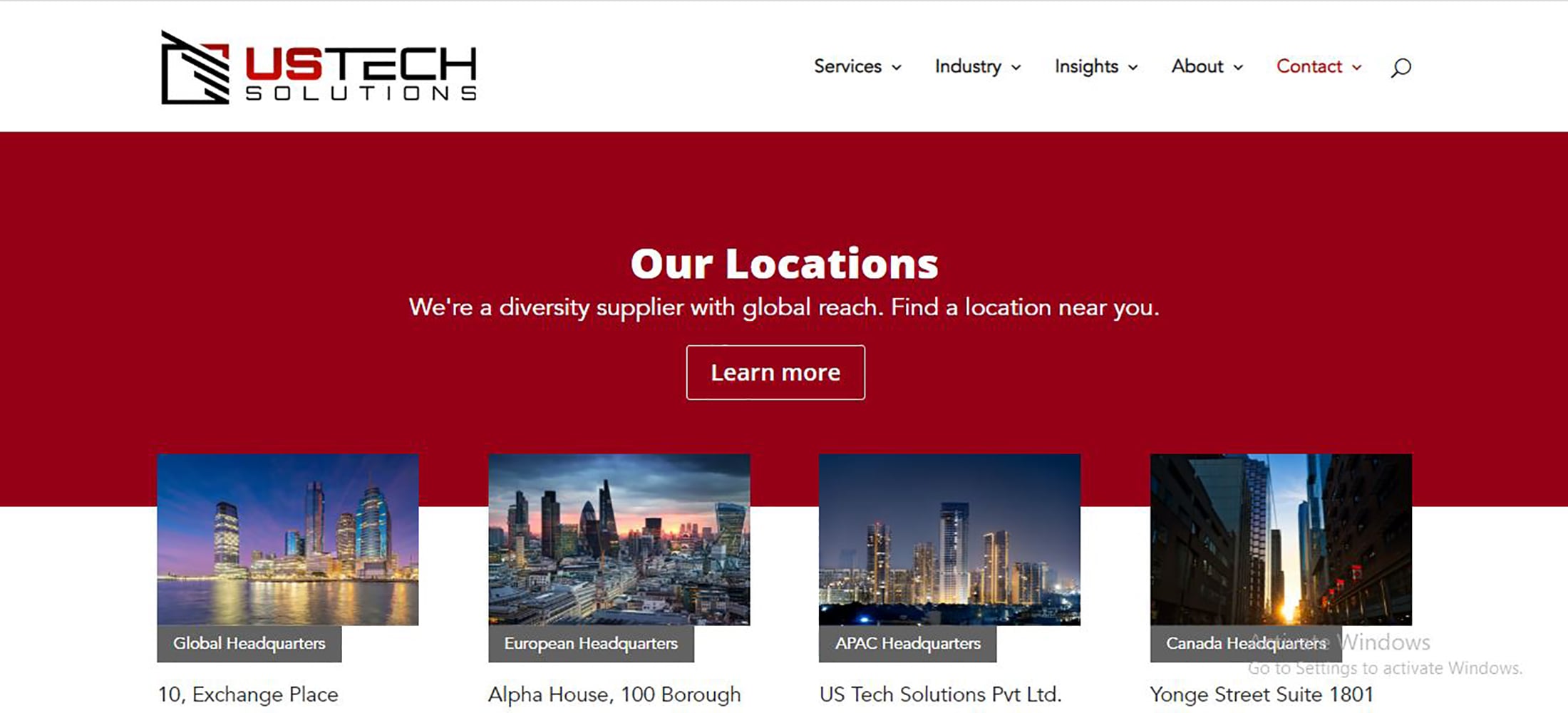
Task: Open the Global Headquarters skyline image
Action: pyautogui.click(x=288, y=540)
